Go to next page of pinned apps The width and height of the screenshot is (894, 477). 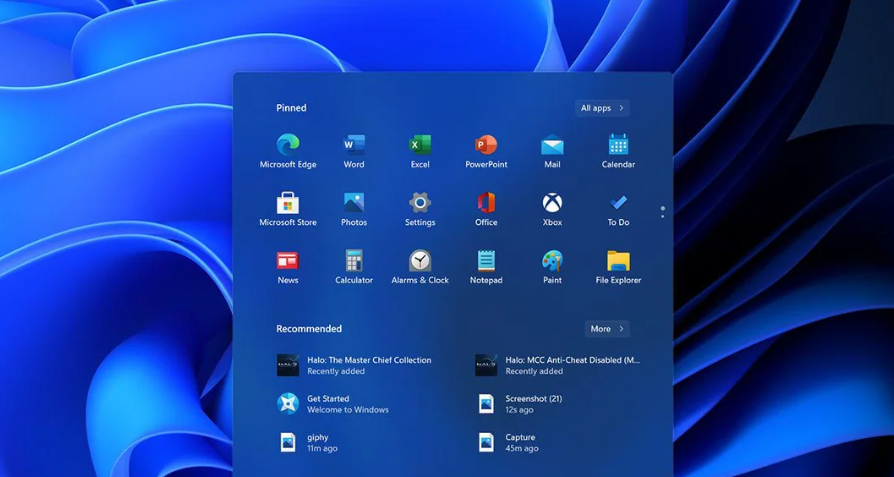coord(663,216)
